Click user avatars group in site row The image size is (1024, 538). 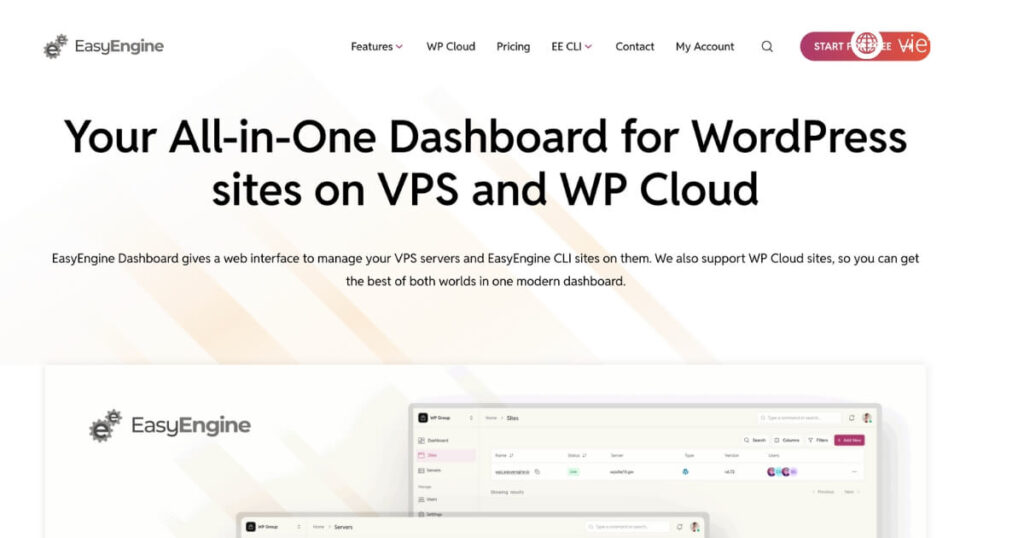click(782, 471)
